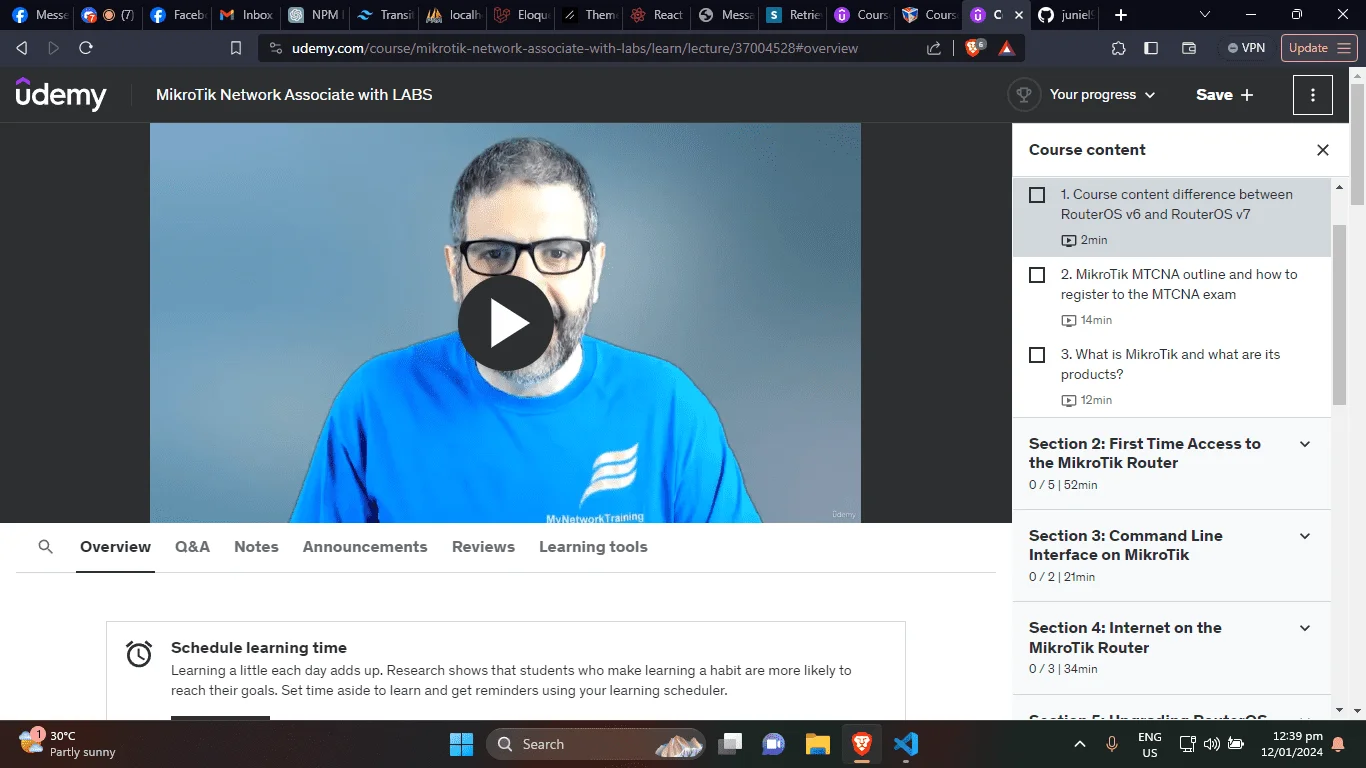Open the weather widget
Viewport: 1366px width, 768px height.
(x=68, y=743)
